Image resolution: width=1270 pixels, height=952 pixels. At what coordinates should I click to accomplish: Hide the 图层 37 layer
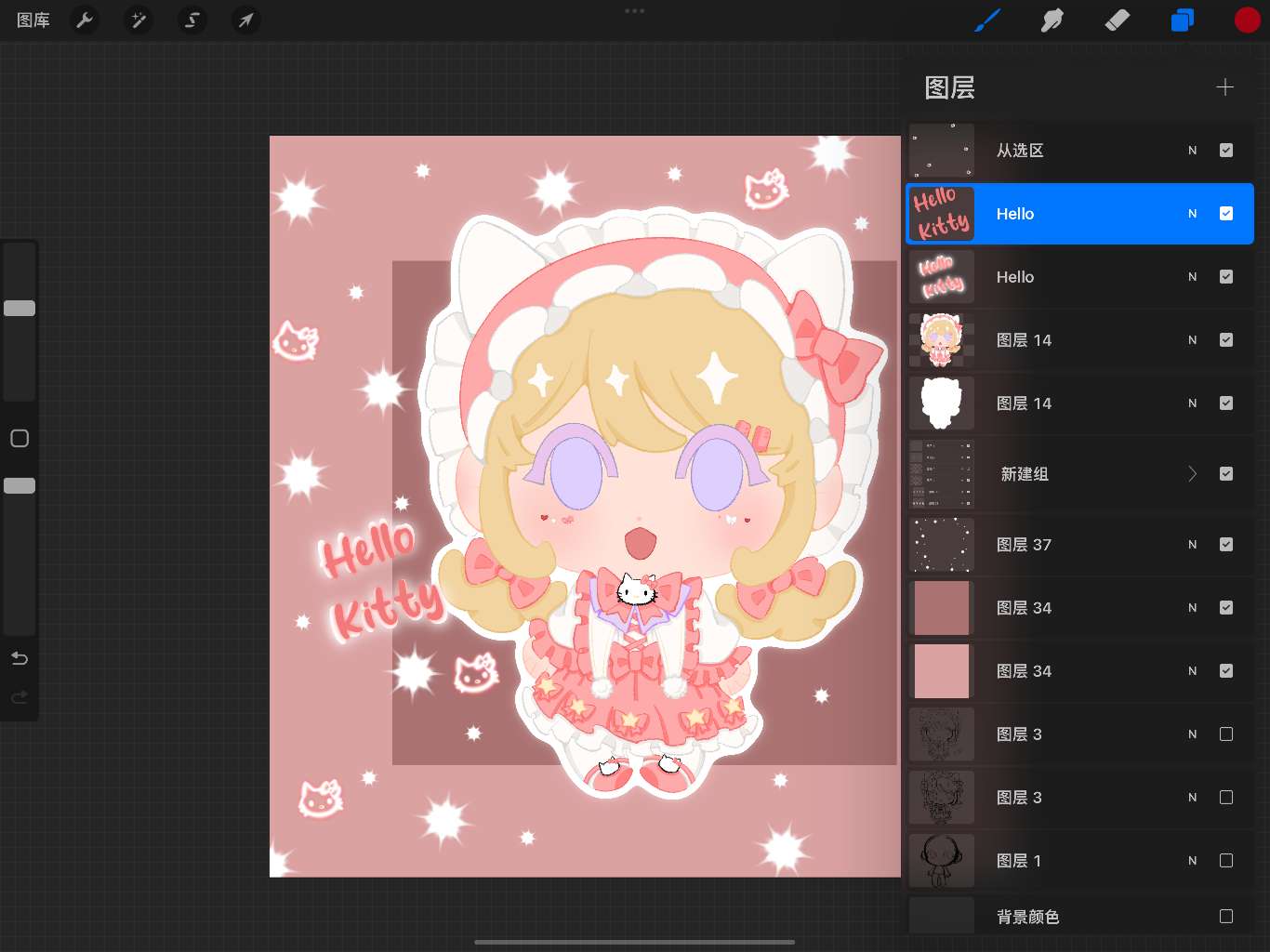tap(1226, 544)
